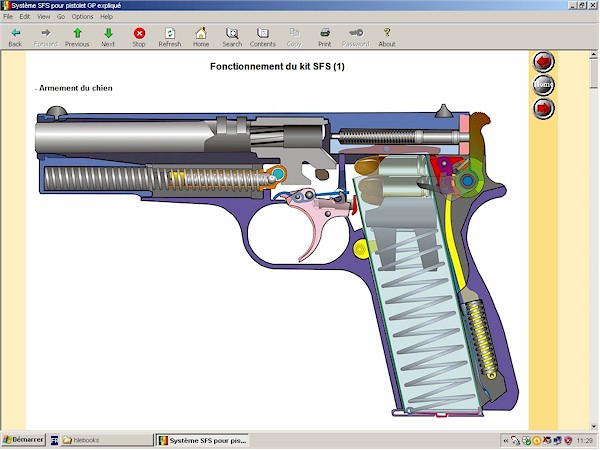Open the Help menu

coord(106,16)
